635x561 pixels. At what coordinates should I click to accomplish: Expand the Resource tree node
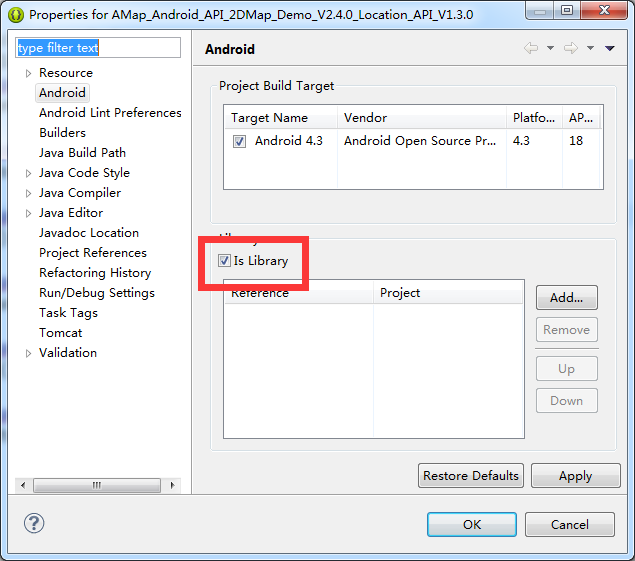[28, 73]
